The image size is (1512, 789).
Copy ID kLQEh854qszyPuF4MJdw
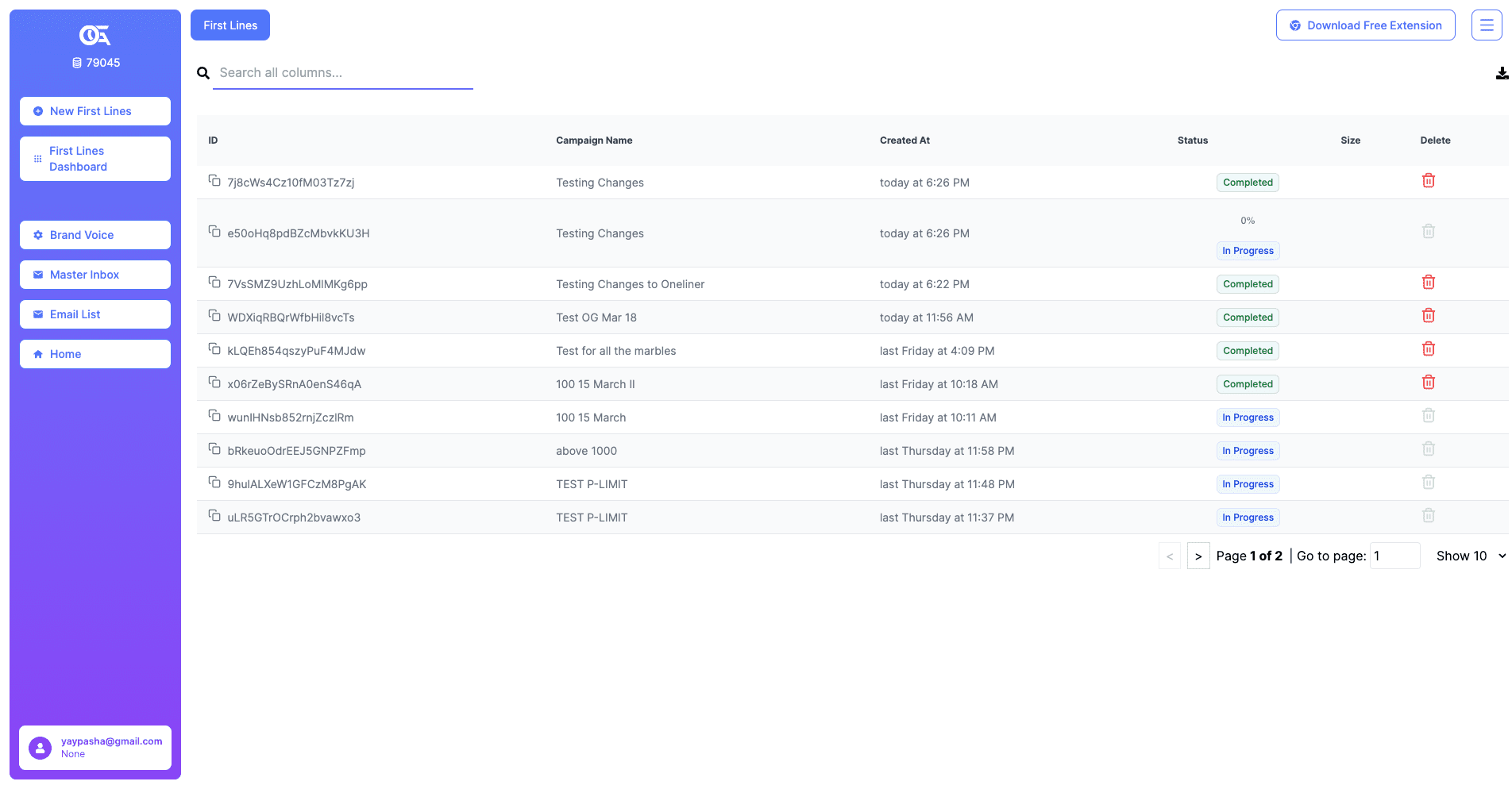click(x=214, y=348)
